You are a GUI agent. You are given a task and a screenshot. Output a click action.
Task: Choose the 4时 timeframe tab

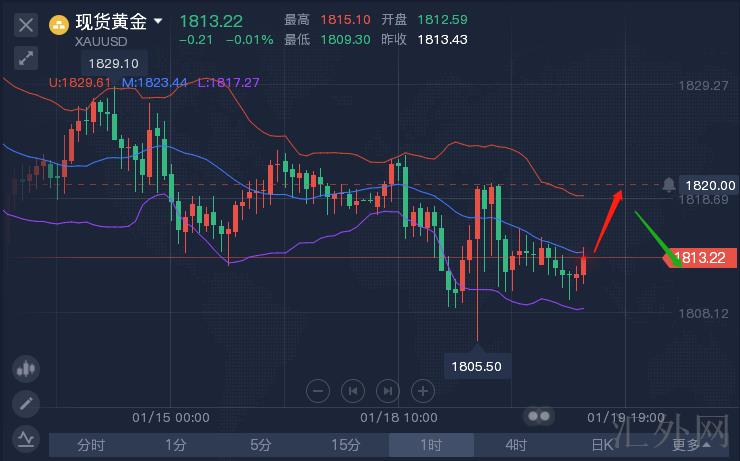(x=516, y=445)
